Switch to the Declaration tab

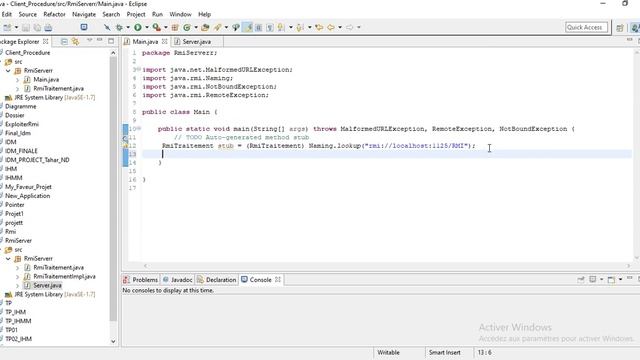[x=216, y=280]
